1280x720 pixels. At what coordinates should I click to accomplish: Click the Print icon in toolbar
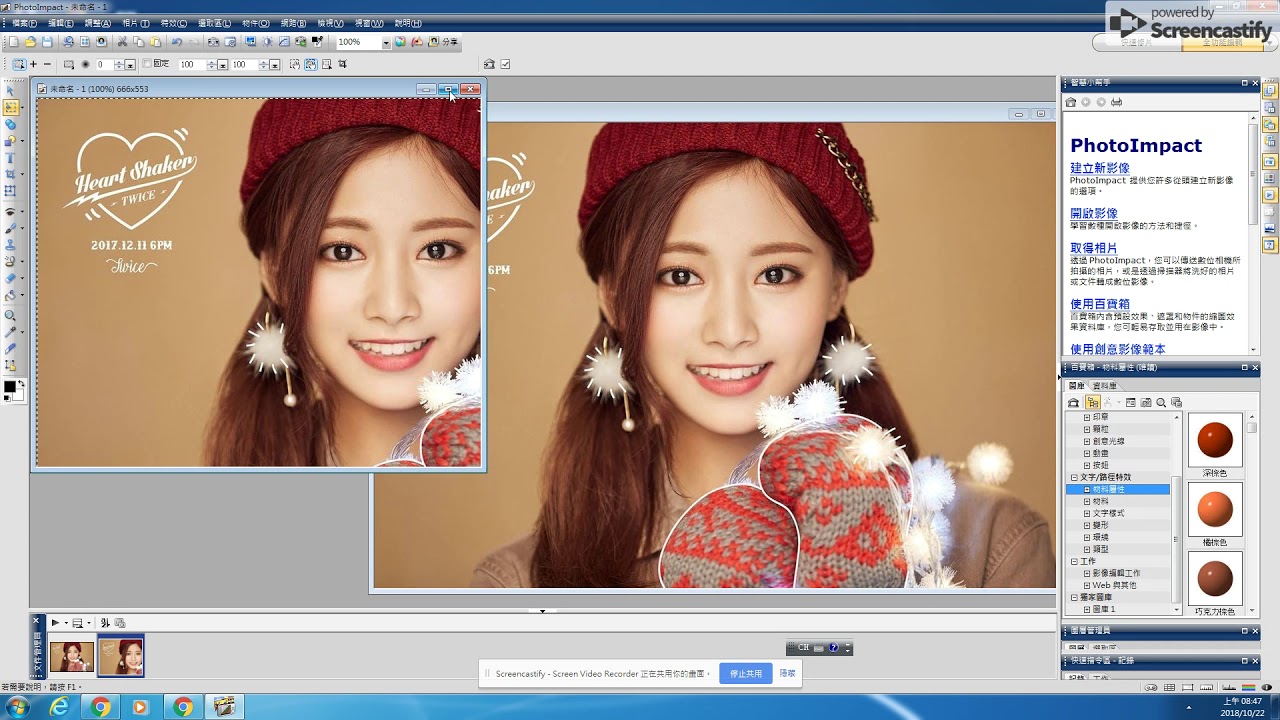coord(68,42)
